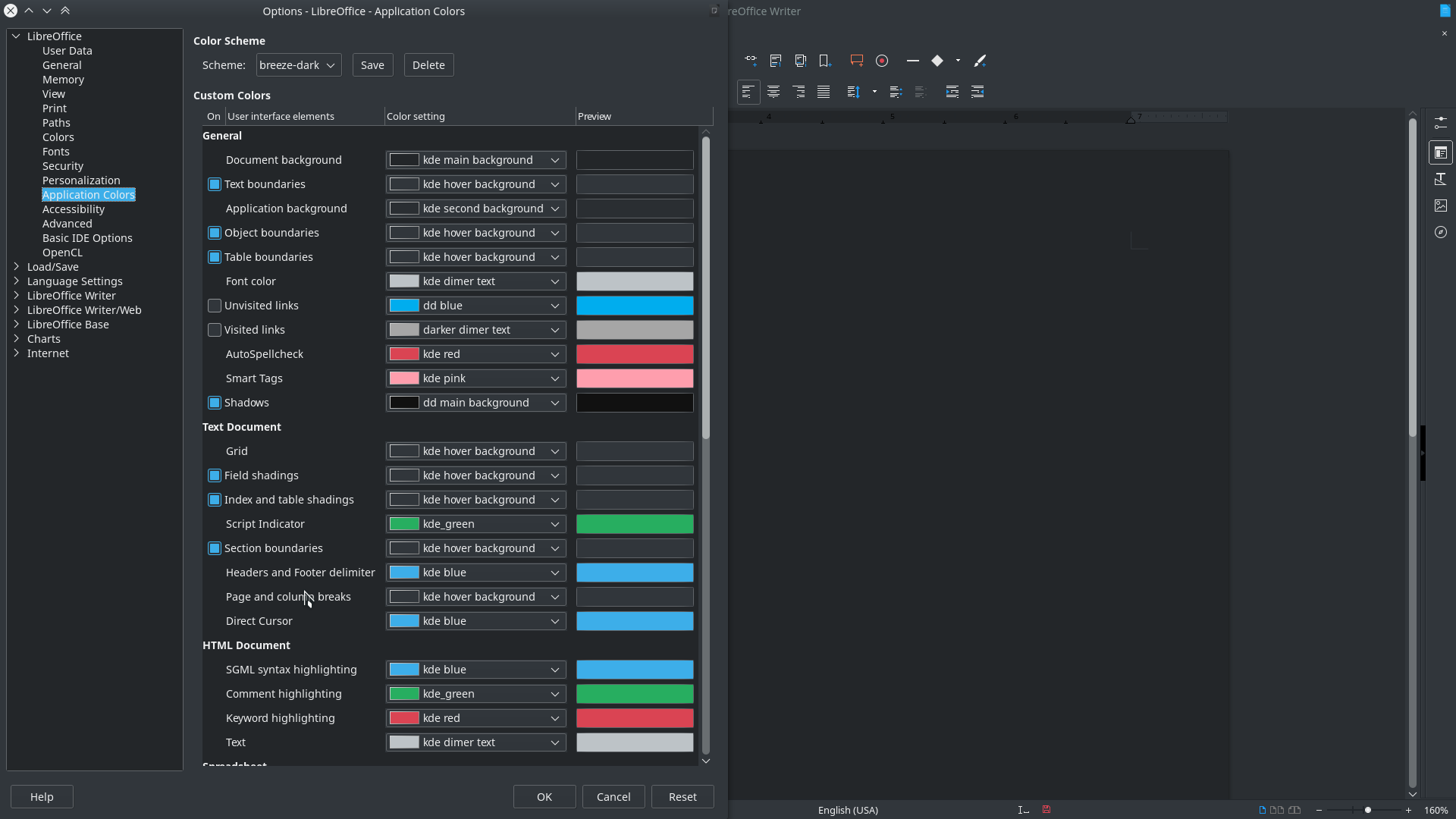Uncheck the Shadows checkbox
Viewport: 1456px width, 819px height.
[x=215, y=403]
